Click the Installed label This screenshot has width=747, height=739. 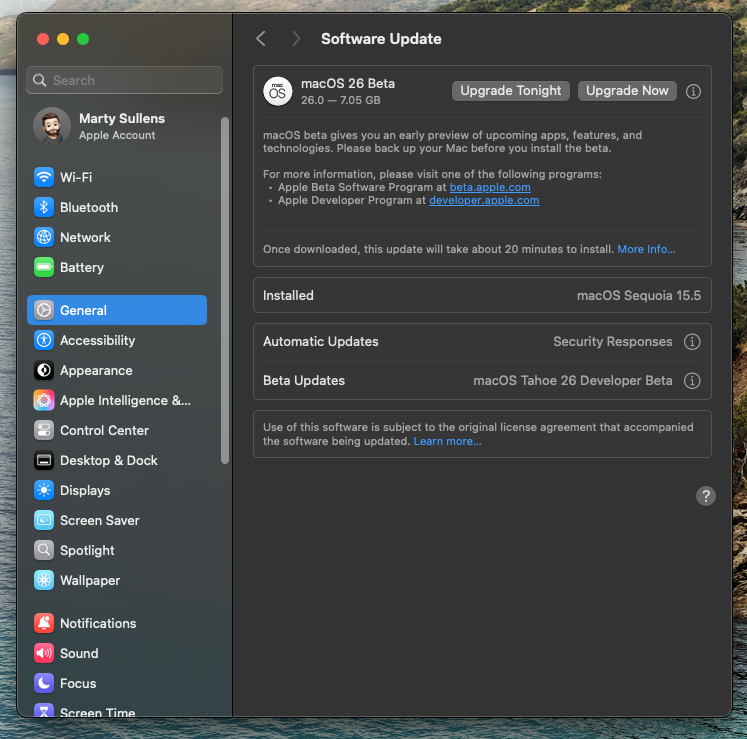click(x=288, y=295)
